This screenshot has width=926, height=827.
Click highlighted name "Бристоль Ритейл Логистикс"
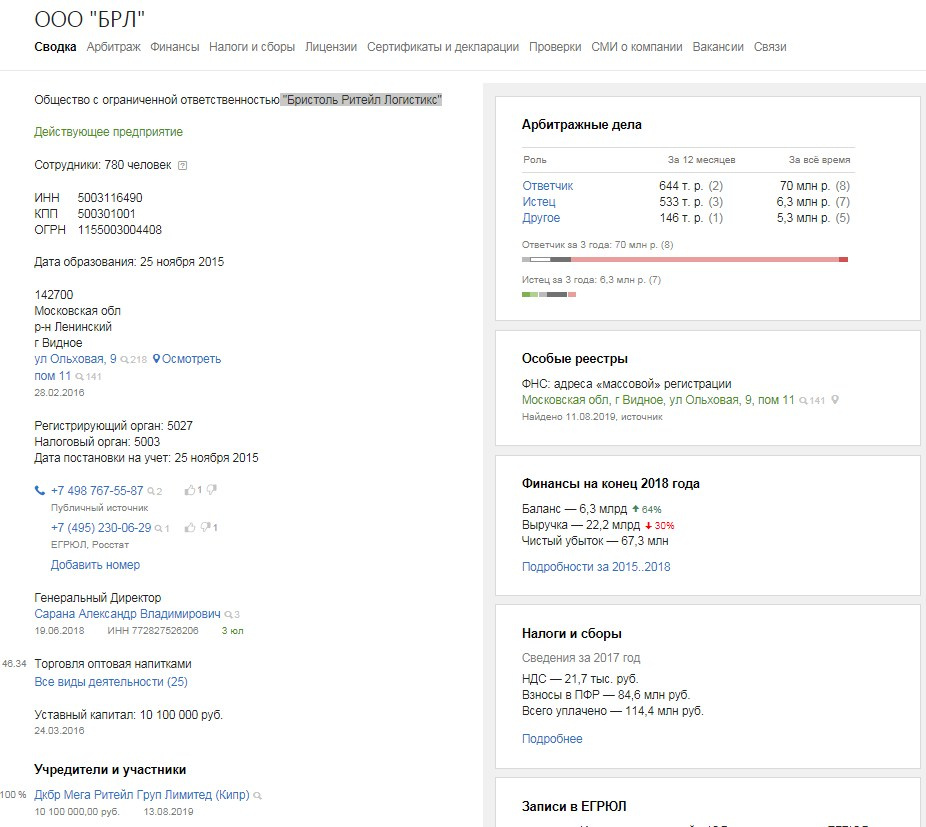click(x=361, y=100)
